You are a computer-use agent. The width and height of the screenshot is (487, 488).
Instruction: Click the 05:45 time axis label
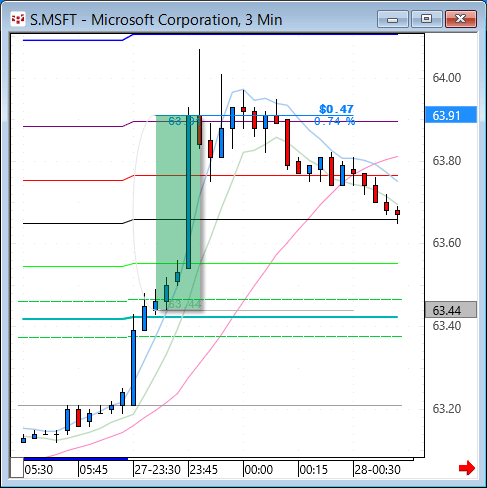pos(94,470)
